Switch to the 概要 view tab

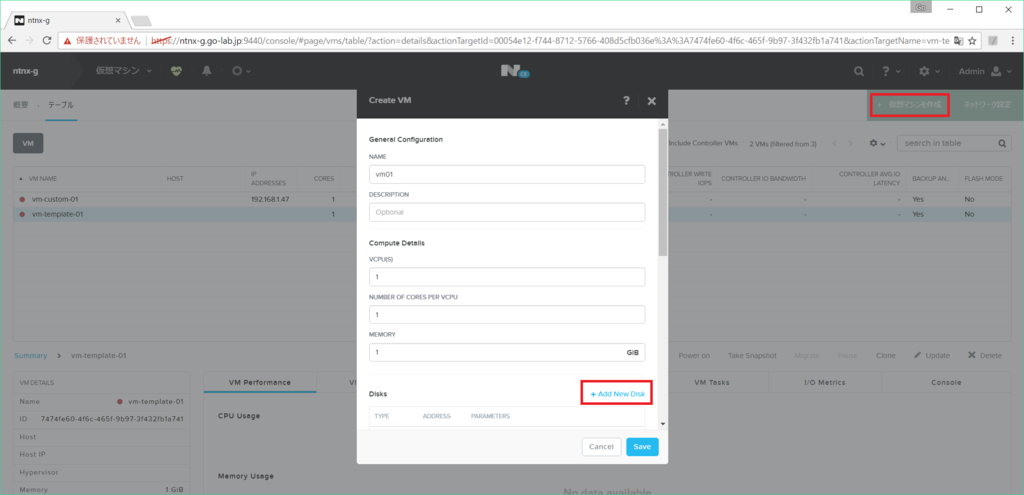20,104
